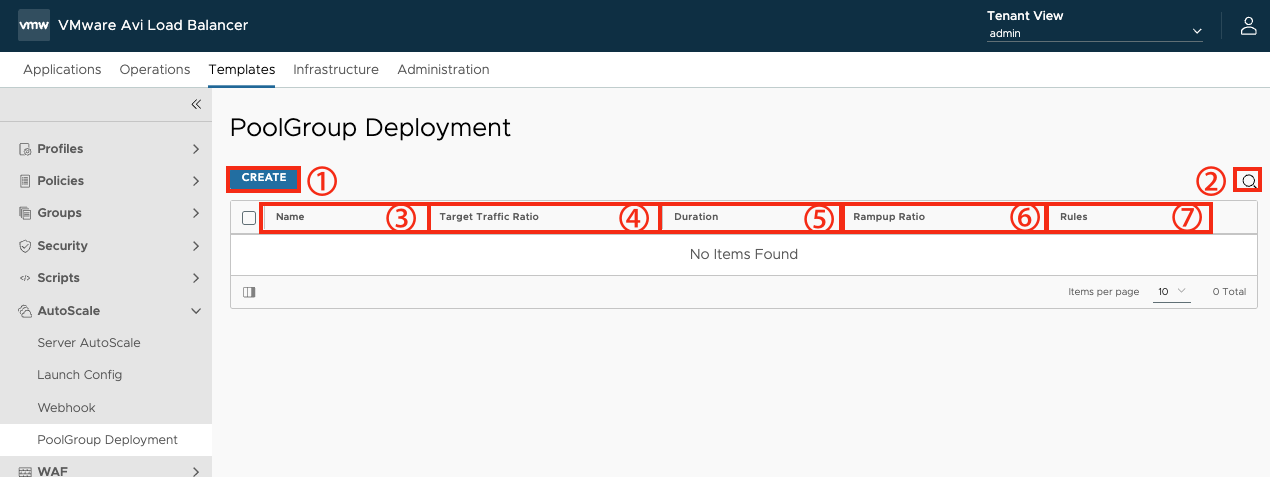Click the Security shield icon
1270x477 pixels.
point(26,246)
